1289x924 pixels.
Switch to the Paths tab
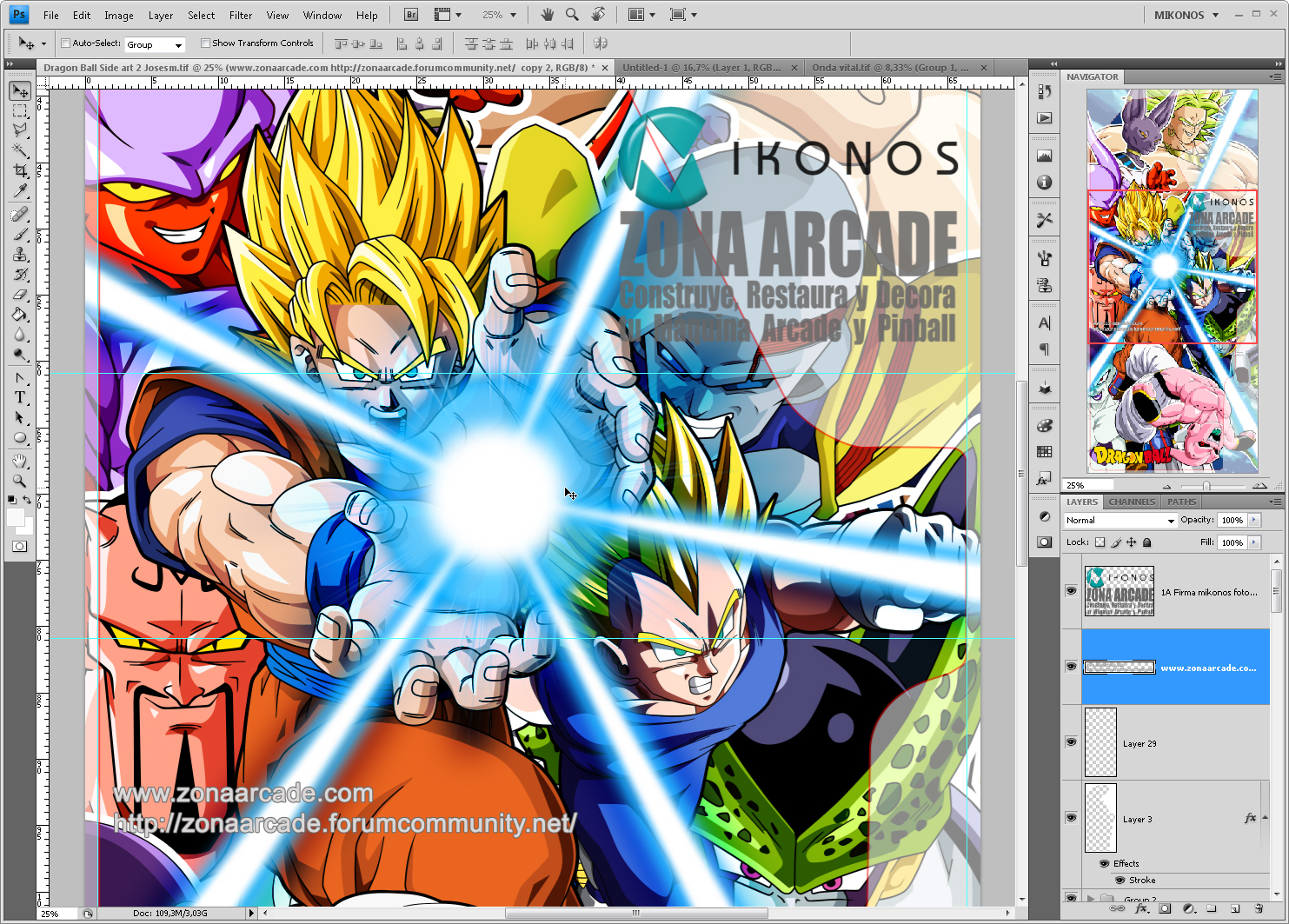[1181, 502]
